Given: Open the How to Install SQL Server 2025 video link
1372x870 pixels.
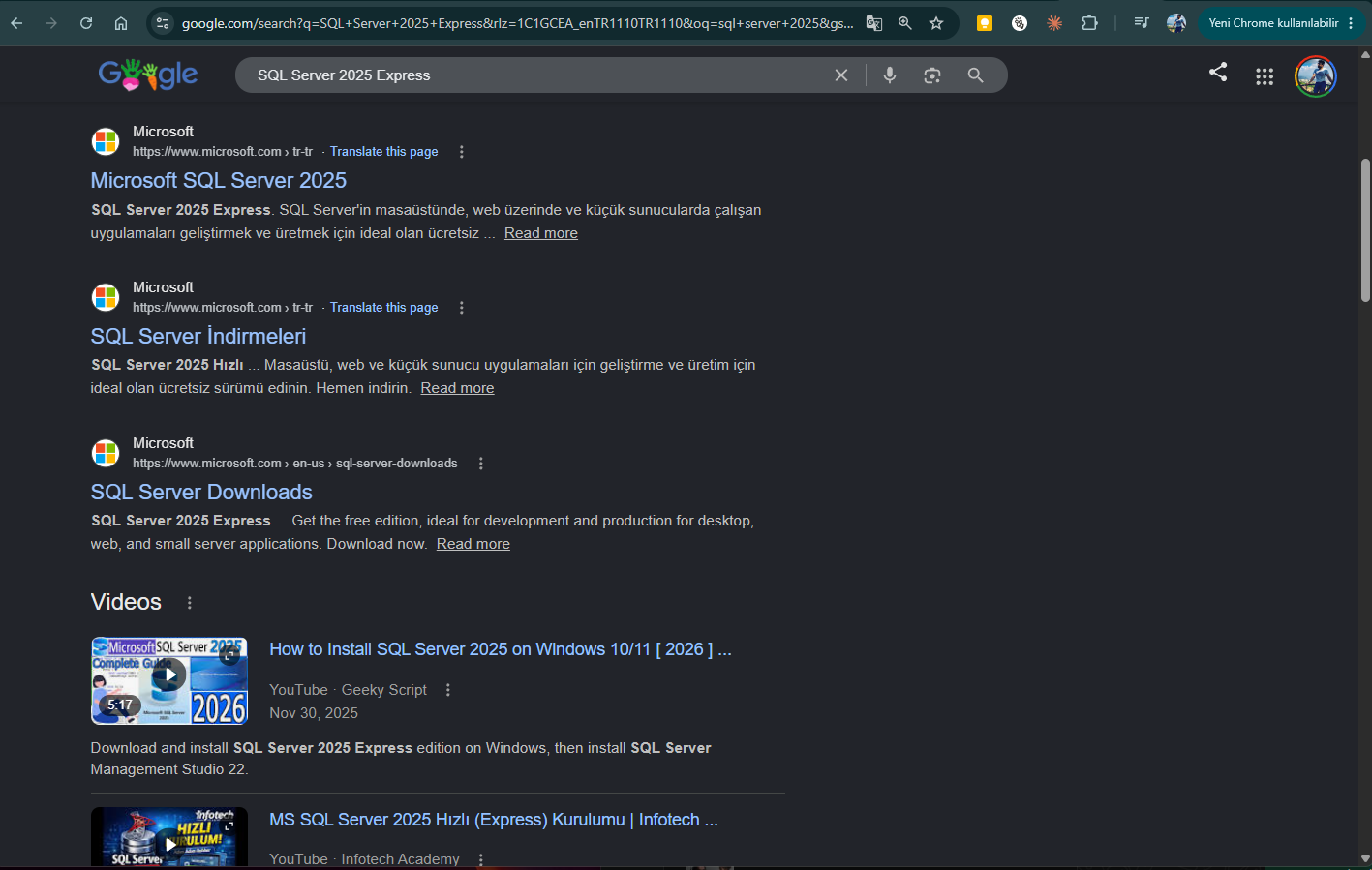Looking at the screenshot, I should click(501, 649).
